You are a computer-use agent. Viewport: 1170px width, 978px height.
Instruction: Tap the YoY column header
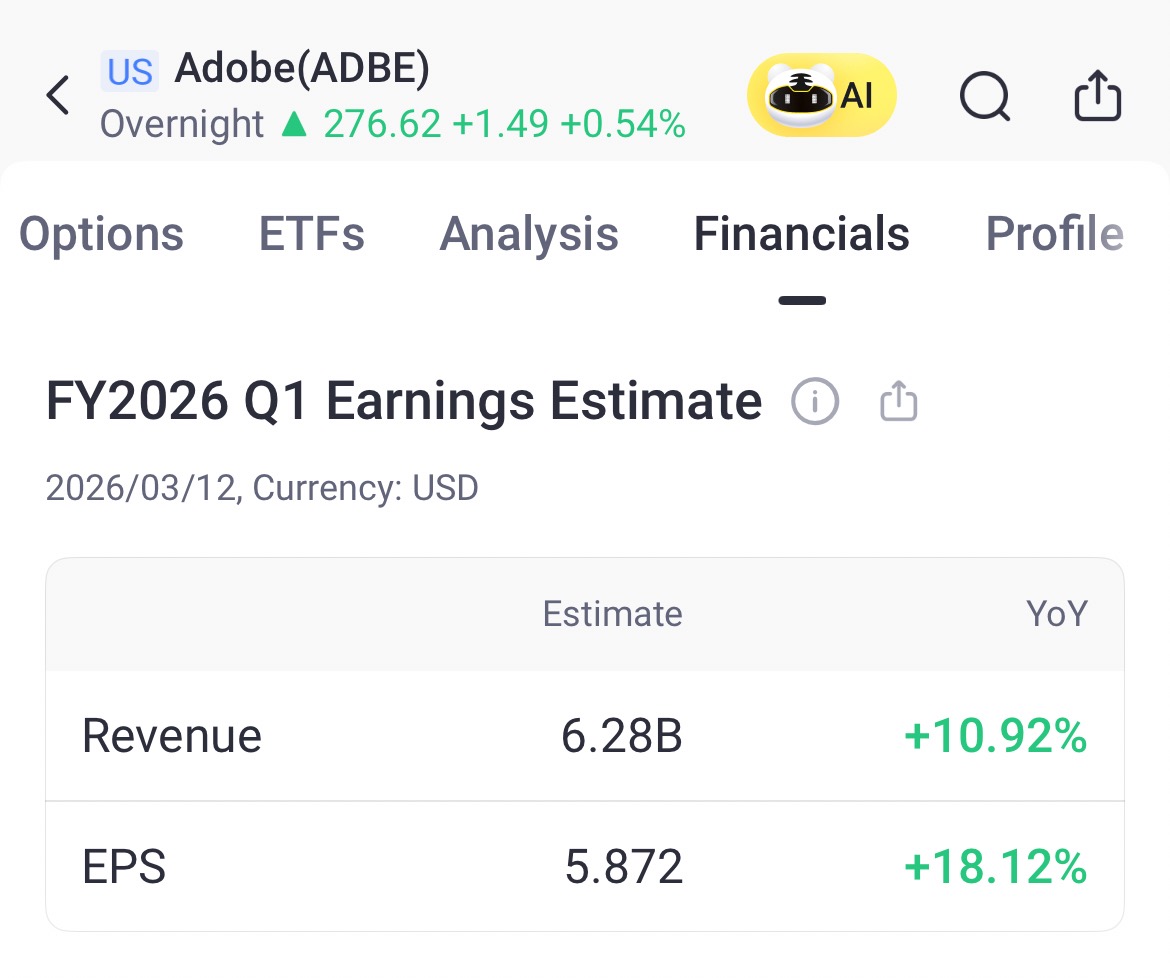point(1056,613)
